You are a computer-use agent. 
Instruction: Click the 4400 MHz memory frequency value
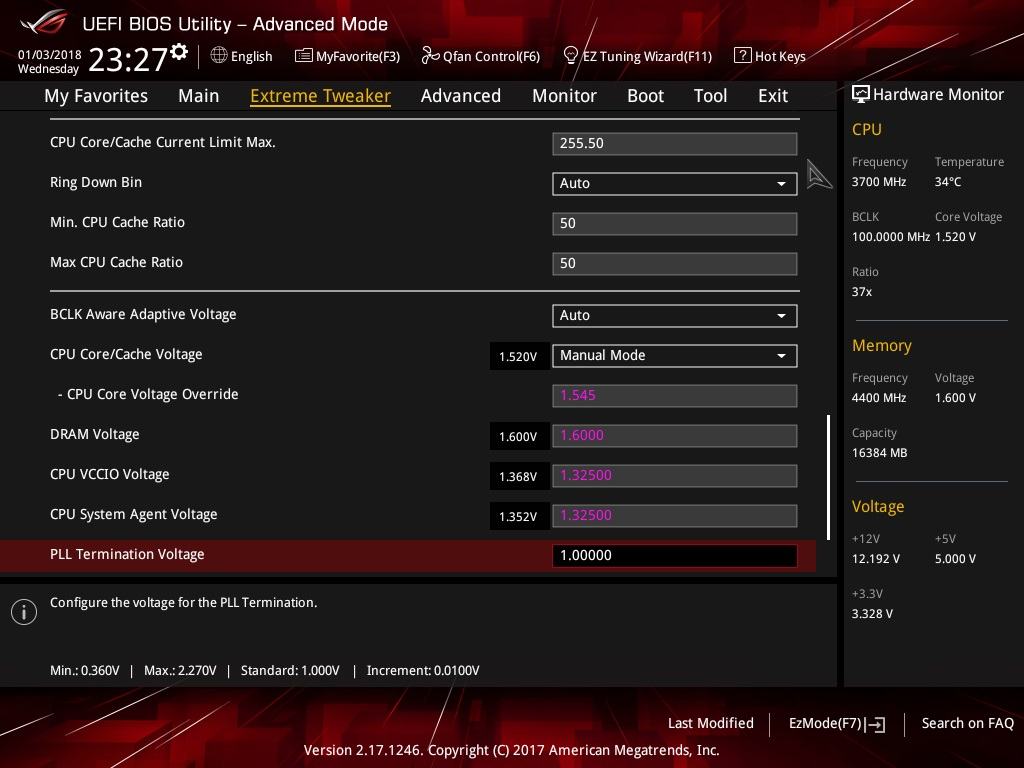pos(879,397)
